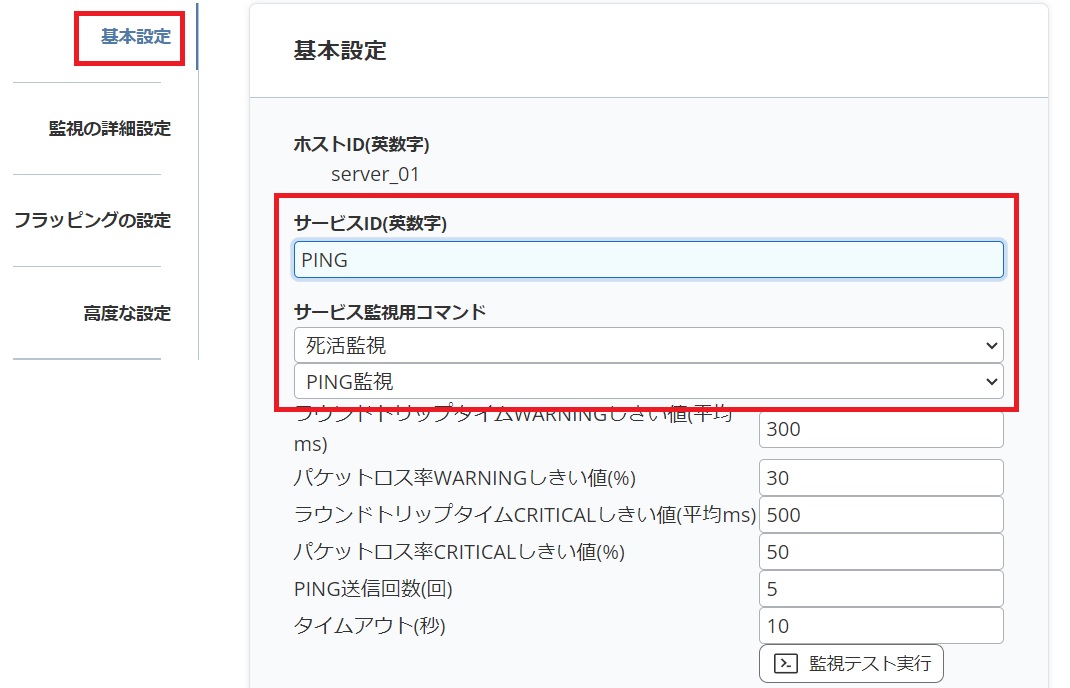Click the server_01 host ID text

click(374, 174)
